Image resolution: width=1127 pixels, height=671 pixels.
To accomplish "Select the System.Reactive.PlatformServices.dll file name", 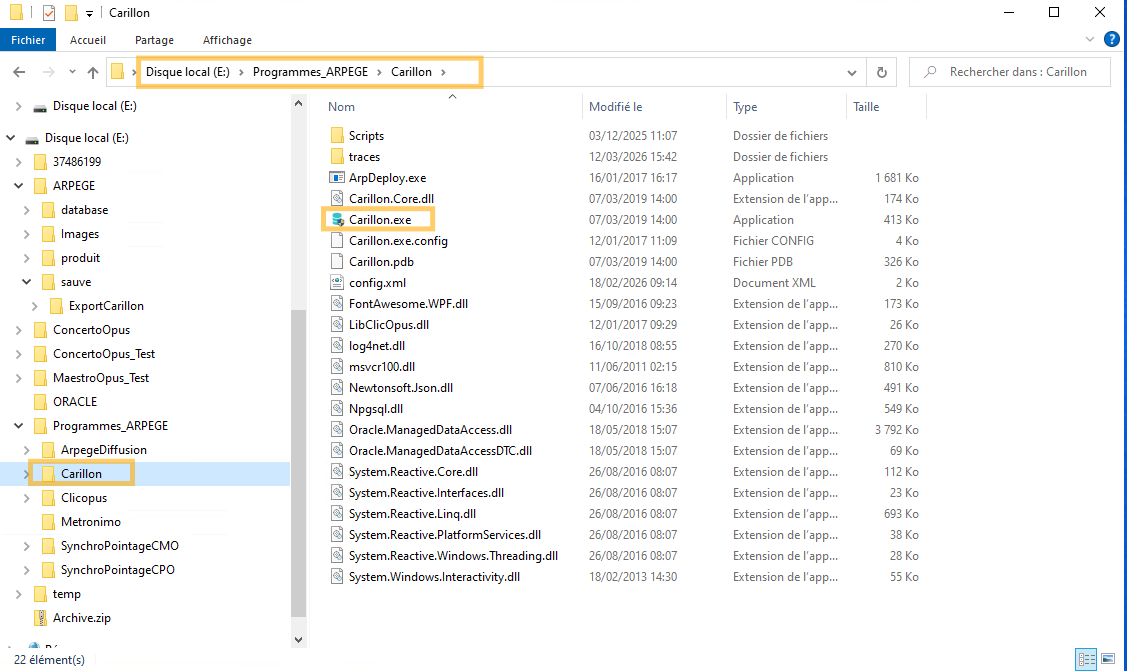I will (445, 535).
